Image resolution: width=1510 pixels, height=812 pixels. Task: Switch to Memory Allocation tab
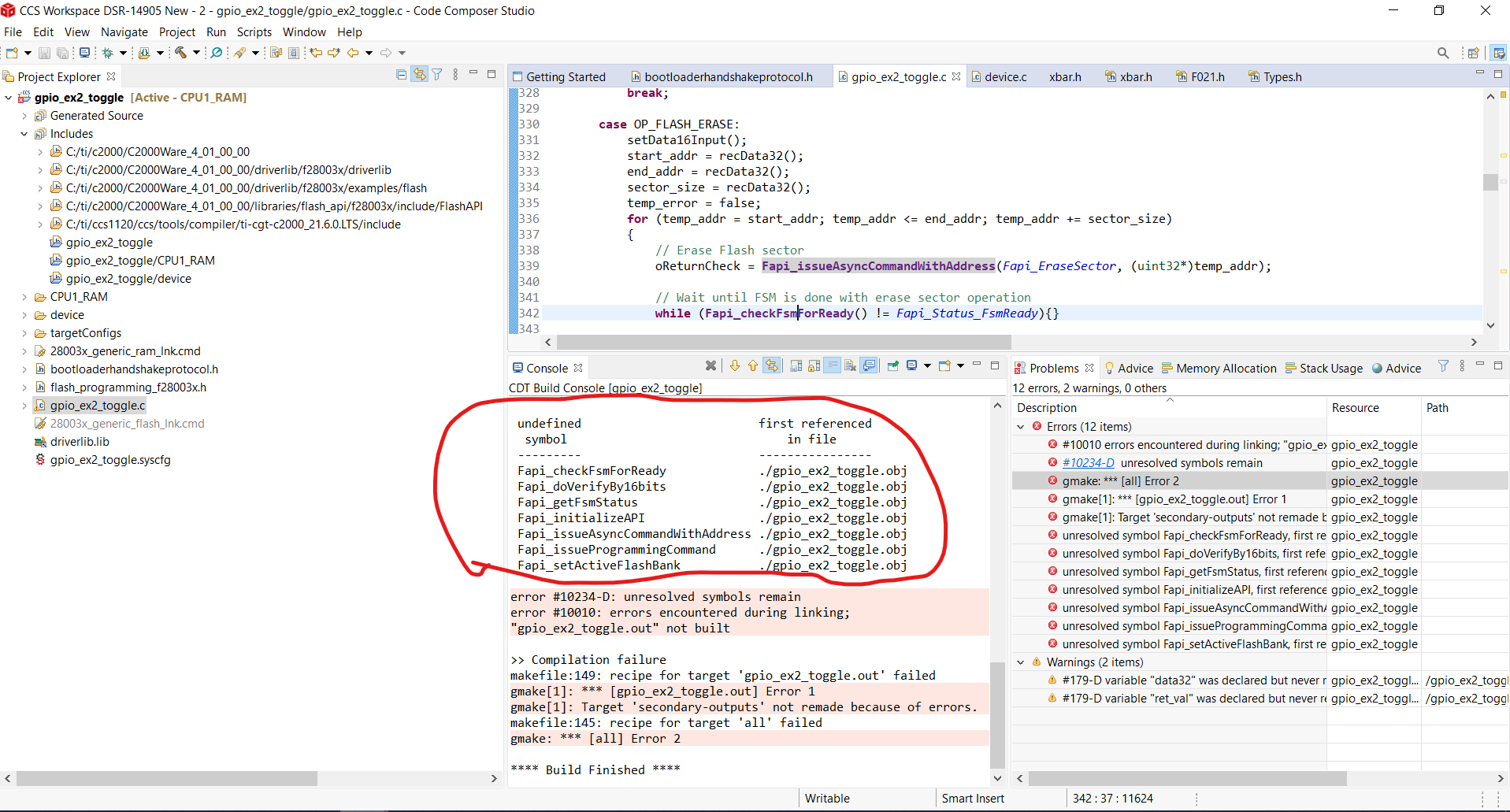[x=1219, y=368]
